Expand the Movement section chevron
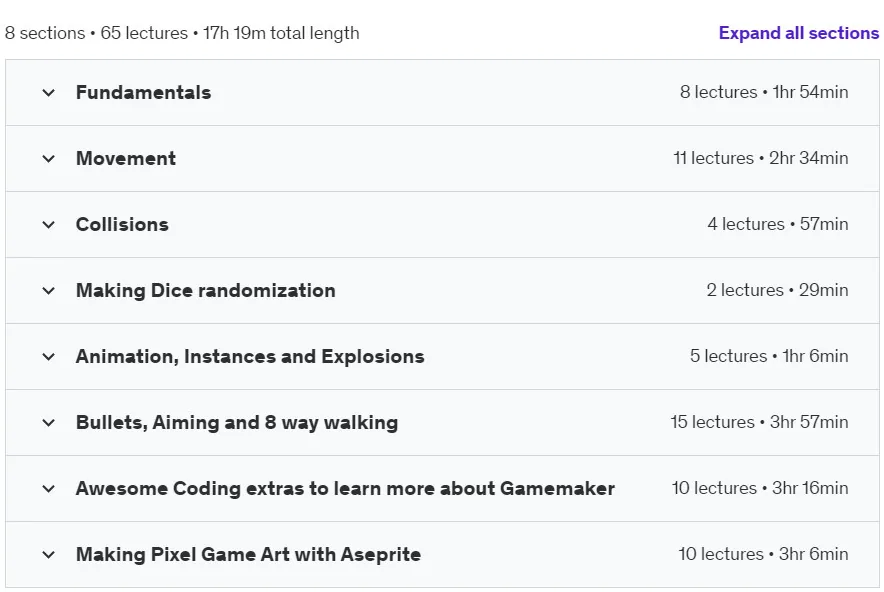This screenshot has width=884, height=592. point(48,158)
